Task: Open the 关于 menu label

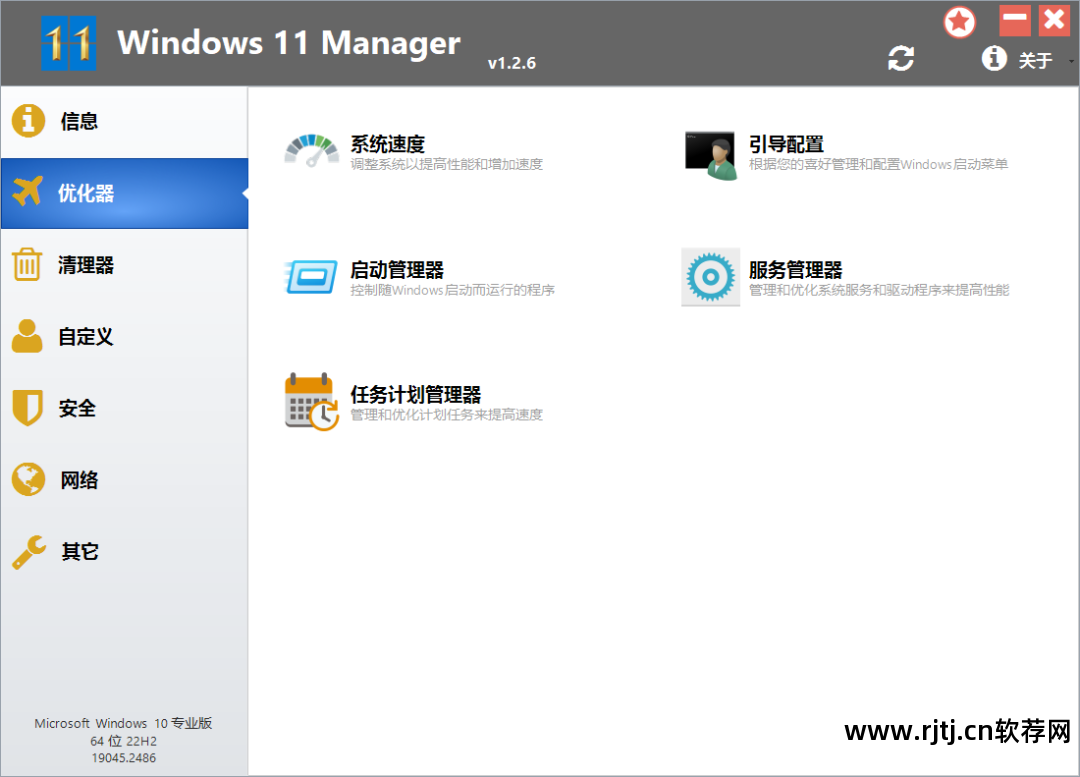Action: coord(1035,61)
